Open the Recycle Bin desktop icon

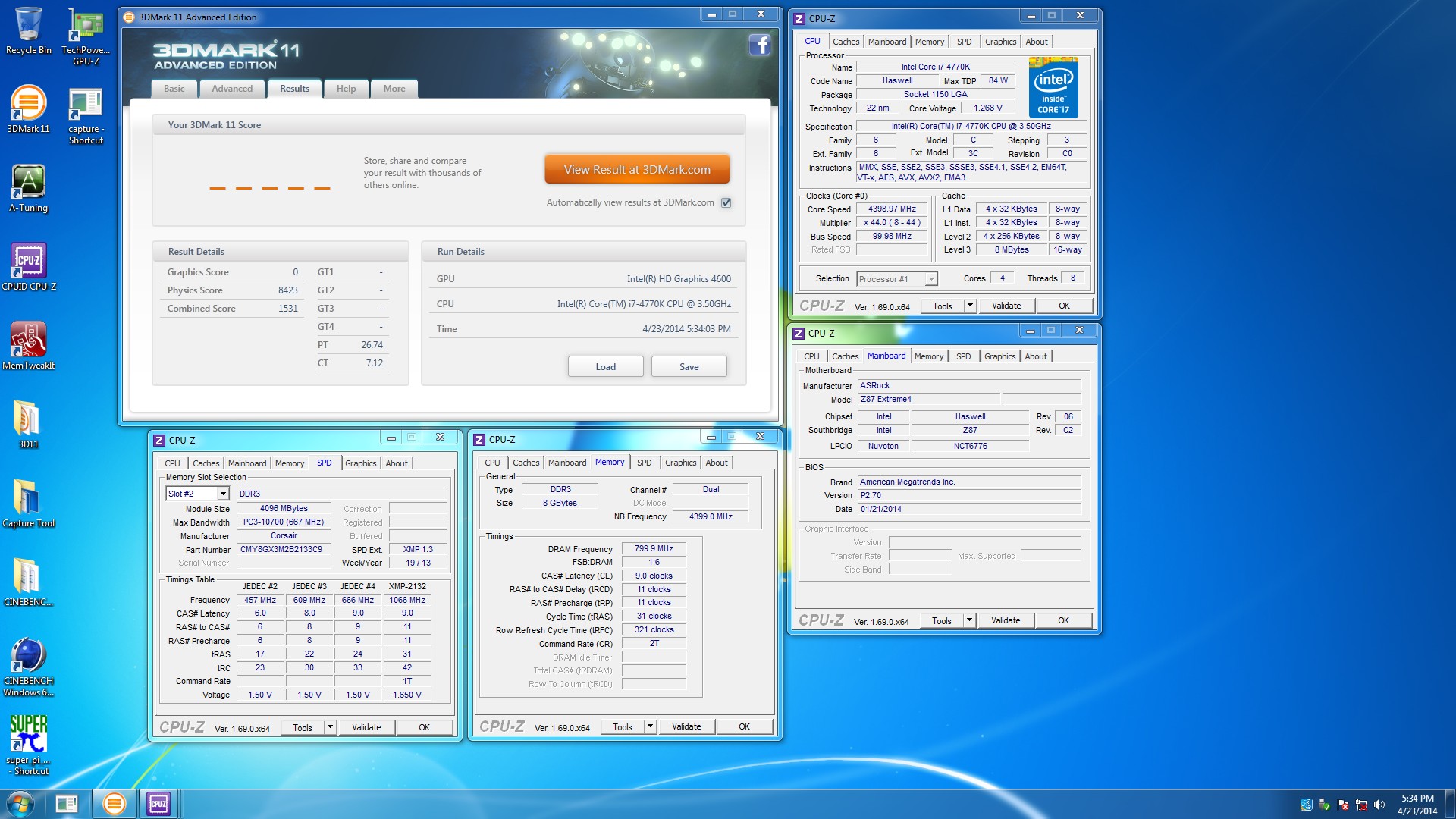click(x=28, y=32)
